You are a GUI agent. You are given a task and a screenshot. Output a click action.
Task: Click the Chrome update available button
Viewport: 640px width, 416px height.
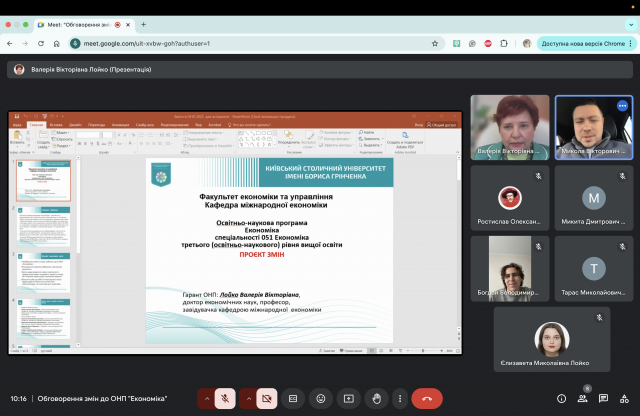[584, 44]
